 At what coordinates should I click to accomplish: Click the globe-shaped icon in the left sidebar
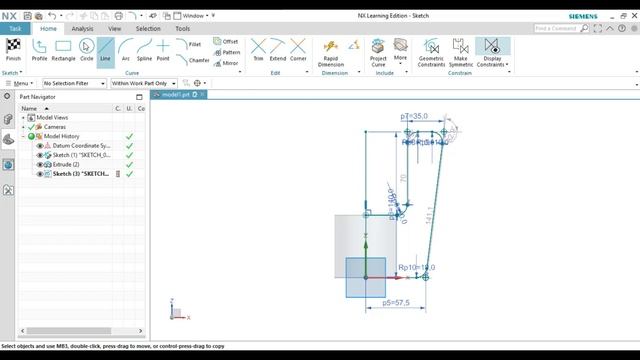[x=8, y=165]
